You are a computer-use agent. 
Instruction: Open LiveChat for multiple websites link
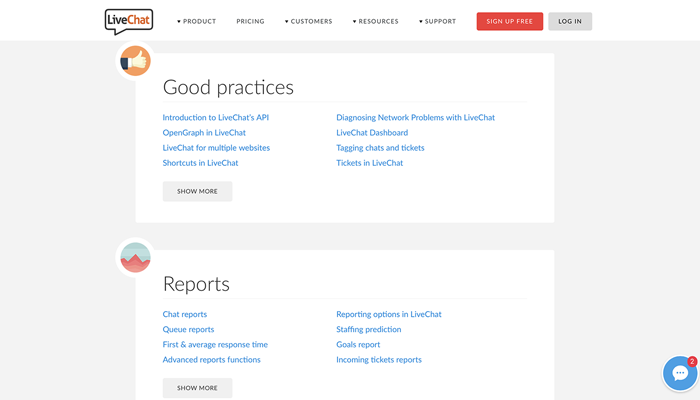coord(216,148)
